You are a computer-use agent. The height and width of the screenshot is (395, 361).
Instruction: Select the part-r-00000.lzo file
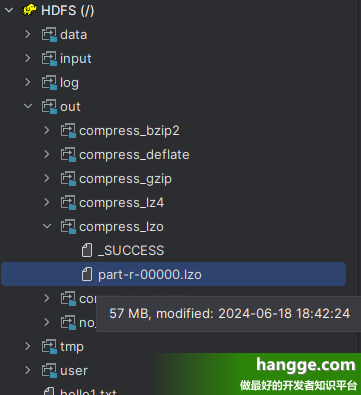coord(173,274)
